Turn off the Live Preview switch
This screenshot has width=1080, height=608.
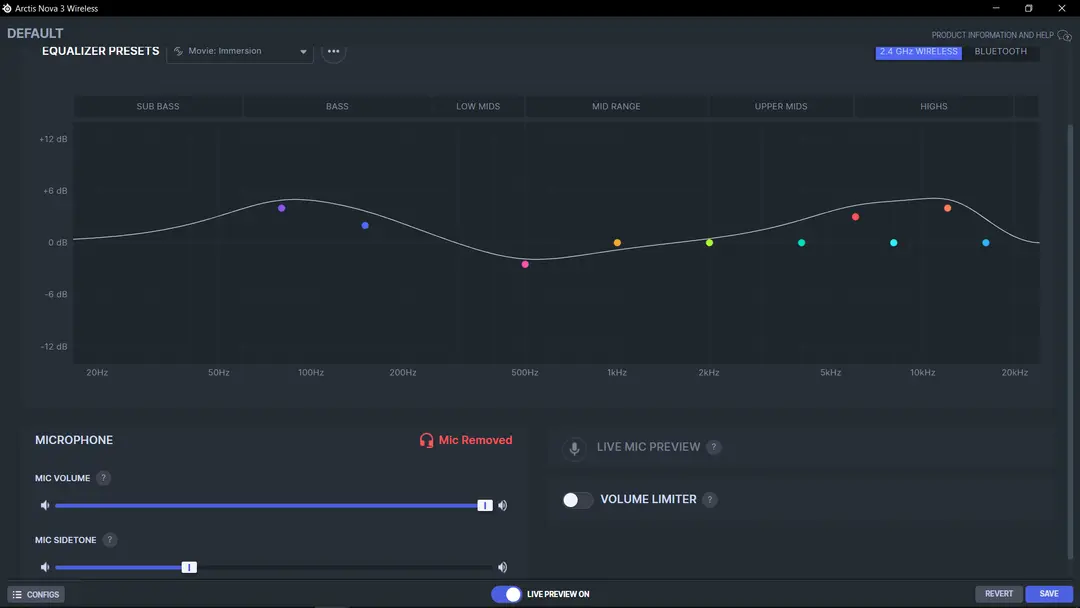tap(506, 594)
